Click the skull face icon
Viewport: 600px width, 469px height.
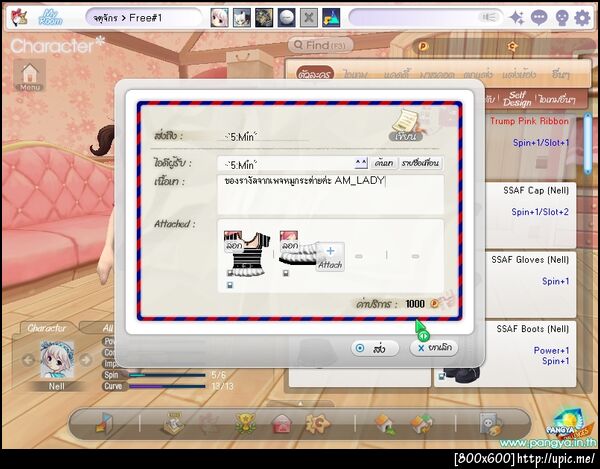coord(561,18)
